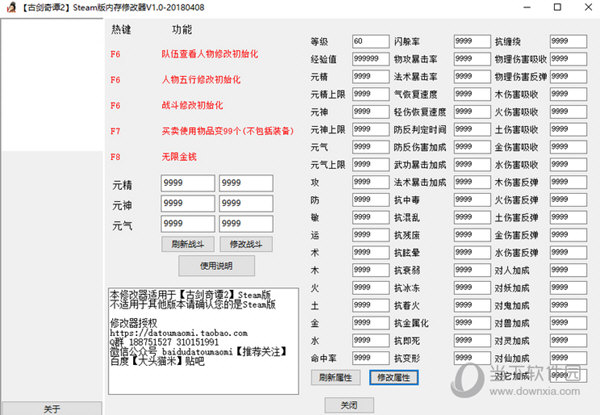
Task: Select the 土 element value field
Action: 370,305
